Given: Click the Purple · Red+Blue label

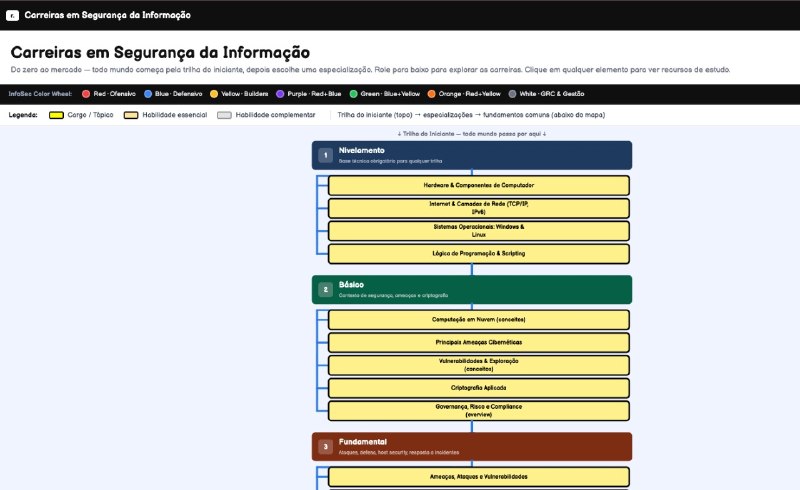Looking at the screenshot, I should pos(314,94).
